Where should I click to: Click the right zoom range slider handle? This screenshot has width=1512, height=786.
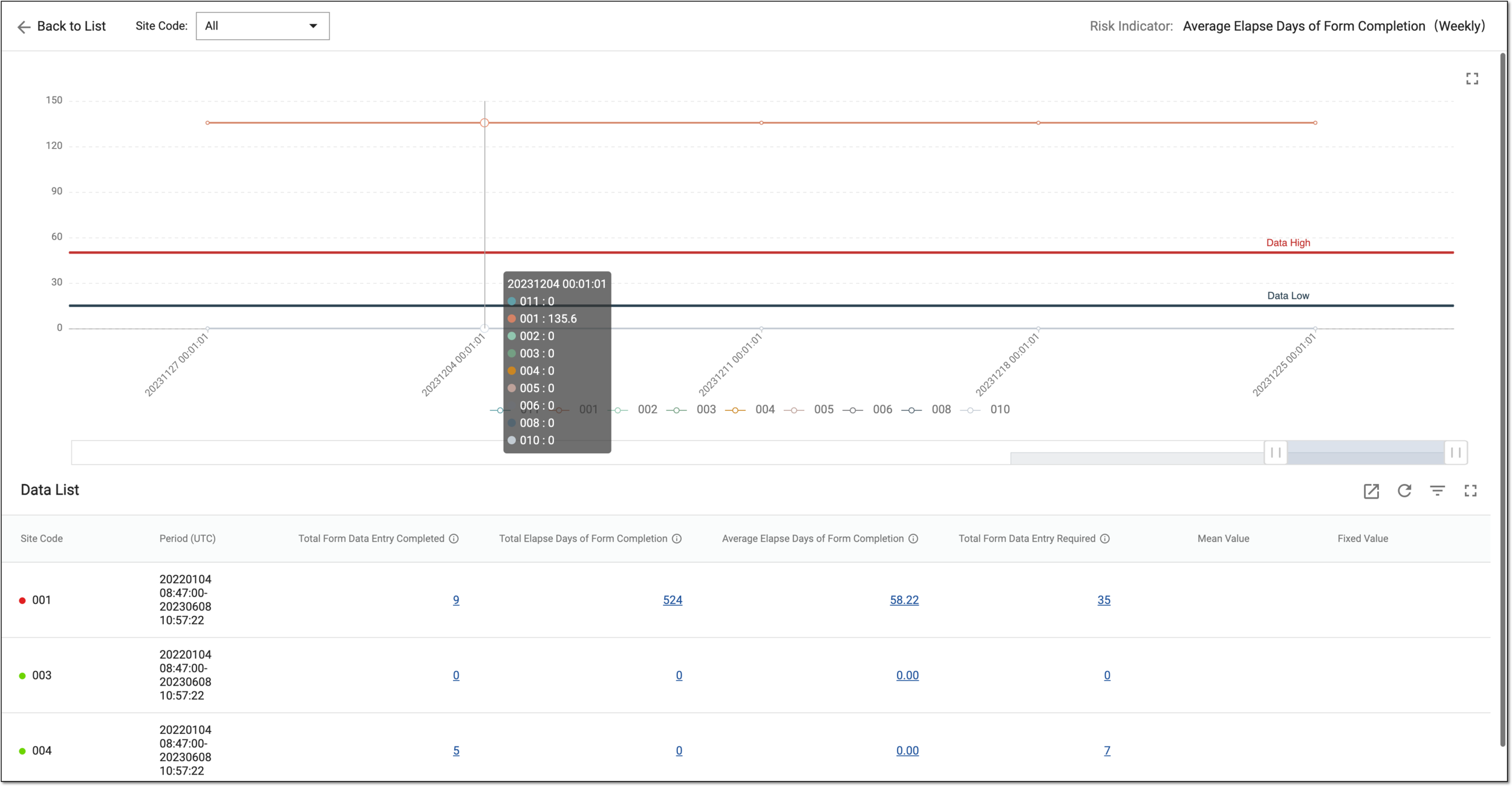(1456, 453)
